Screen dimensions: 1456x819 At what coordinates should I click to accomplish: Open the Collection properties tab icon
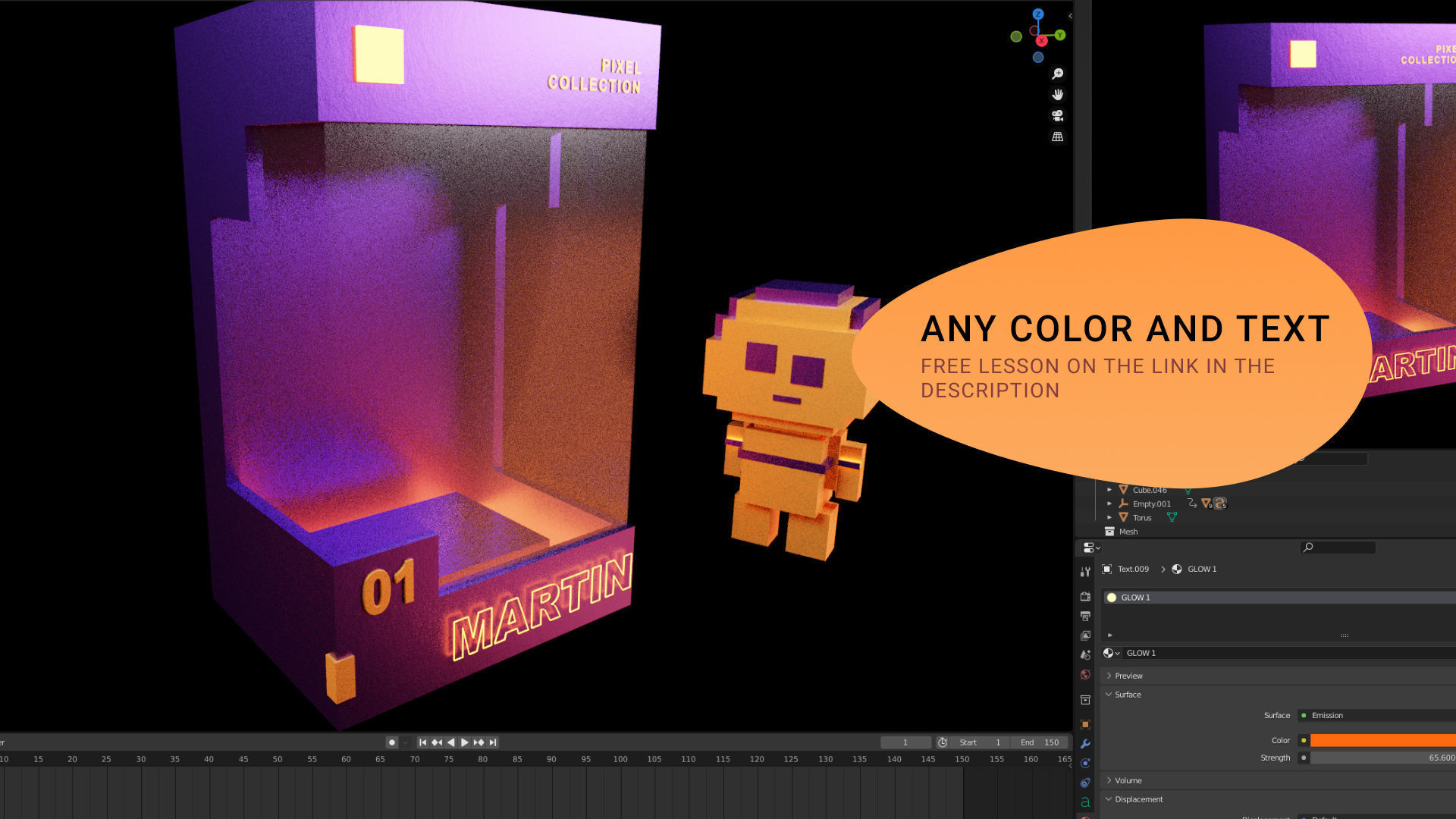tap(1085, 699)
